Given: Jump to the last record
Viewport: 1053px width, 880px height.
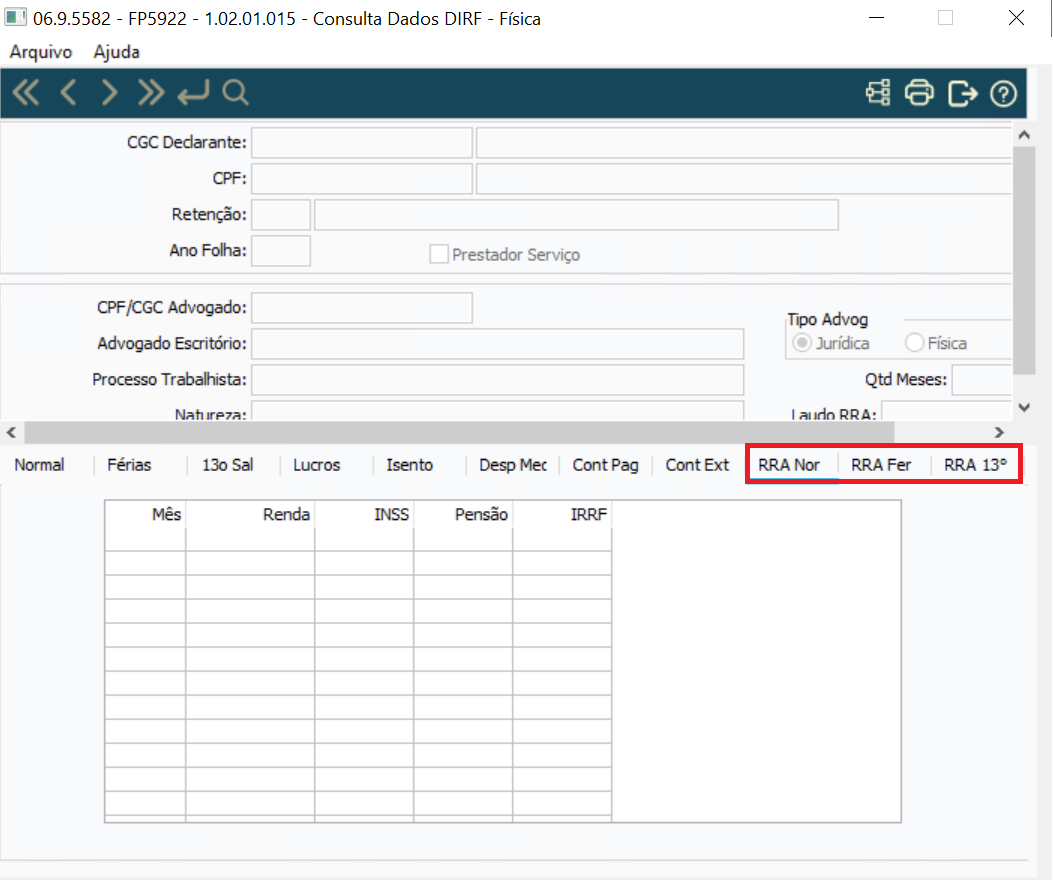Looking at the screenshot, I should pos(151,93).
